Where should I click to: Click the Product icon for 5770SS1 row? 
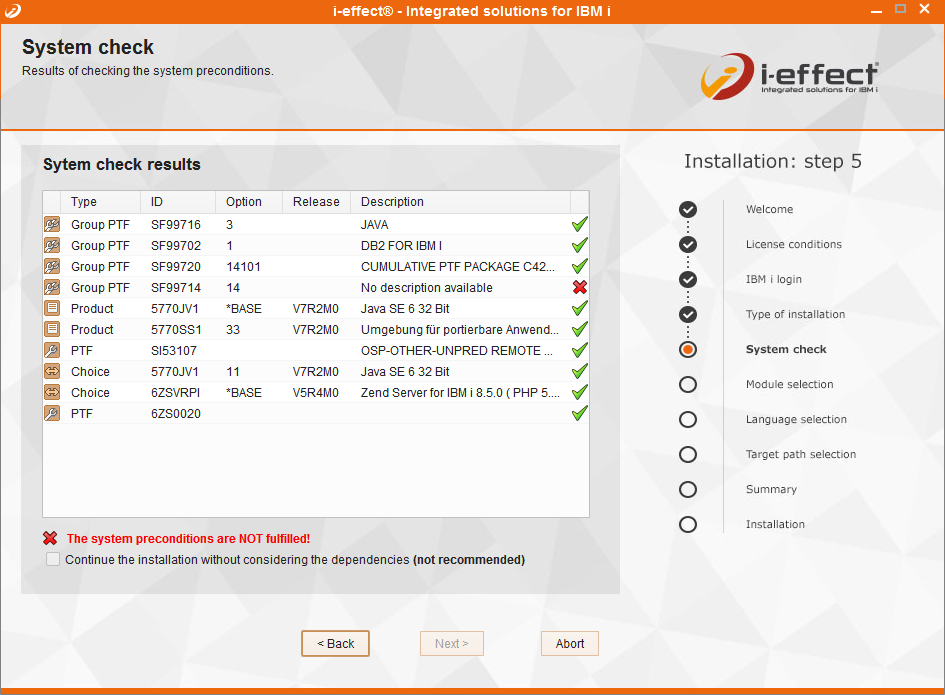52,330
